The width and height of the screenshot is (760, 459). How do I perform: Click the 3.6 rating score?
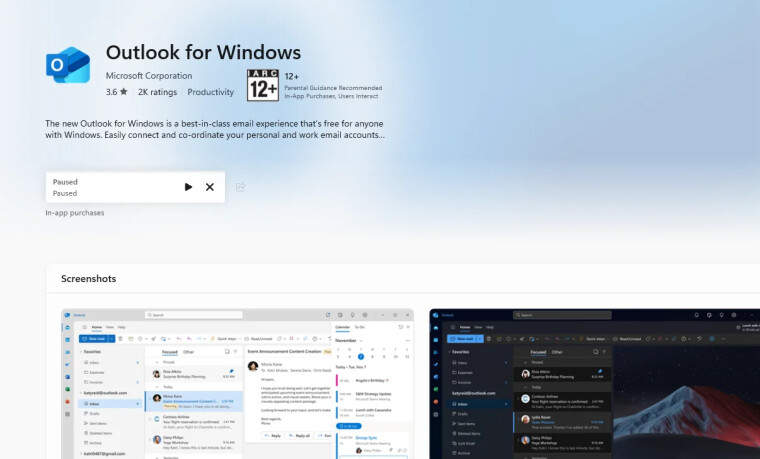point(111,92)
